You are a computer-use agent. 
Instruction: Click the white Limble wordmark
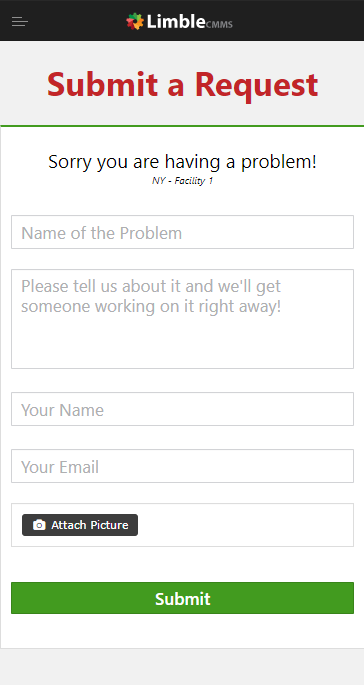coord(176,21)
